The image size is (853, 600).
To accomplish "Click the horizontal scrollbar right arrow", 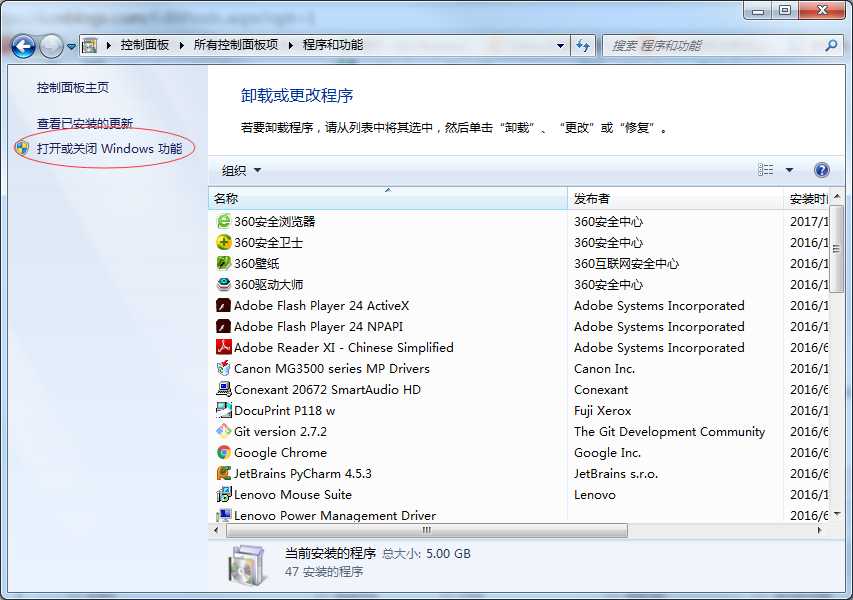I will pyautogui.click(x=820, y=530).
